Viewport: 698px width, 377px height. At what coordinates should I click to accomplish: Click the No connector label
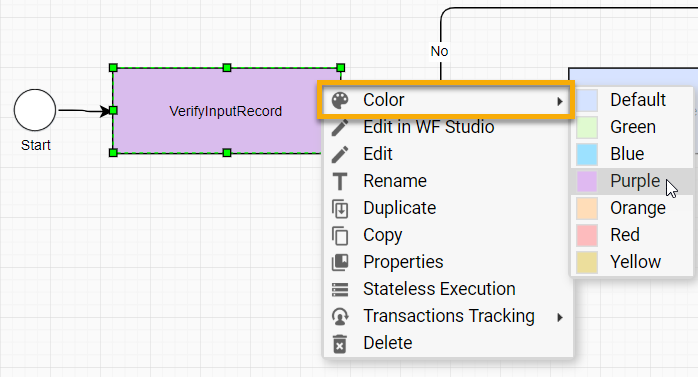(439, 51)
